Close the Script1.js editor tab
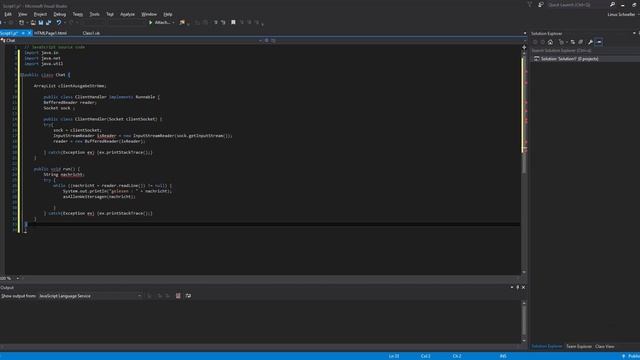The width and height of the screenshot is (640, 360). coord(29,33)
